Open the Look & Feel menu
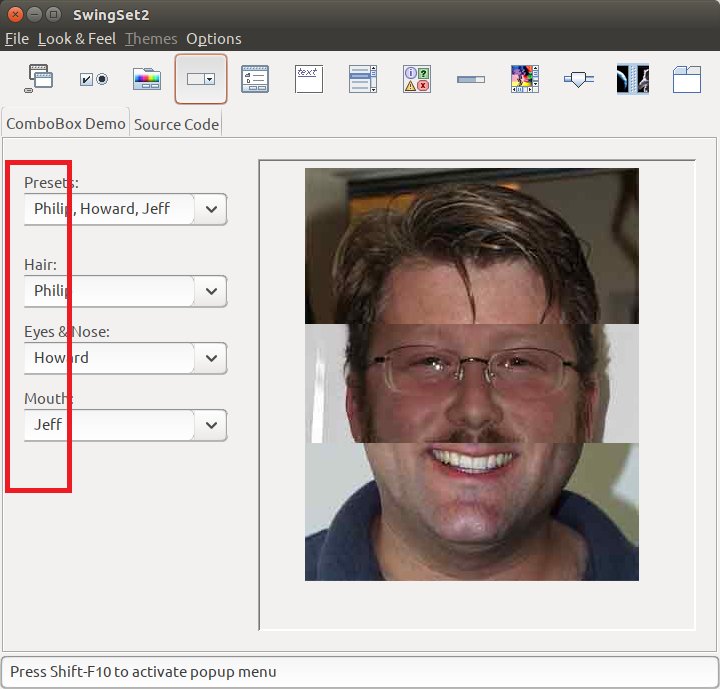 [77, 39]
